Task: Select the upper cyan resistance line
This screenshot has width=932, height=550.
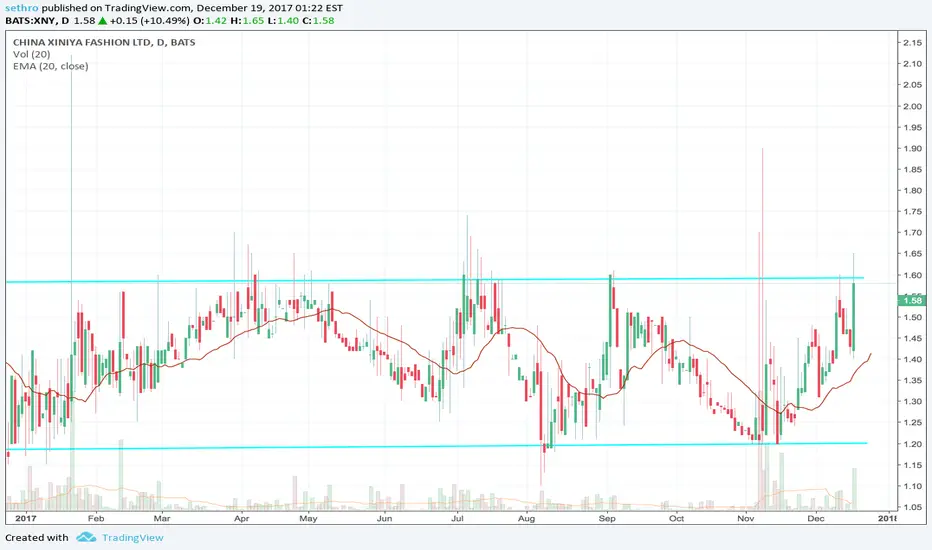Action: [x=434, y=279]
